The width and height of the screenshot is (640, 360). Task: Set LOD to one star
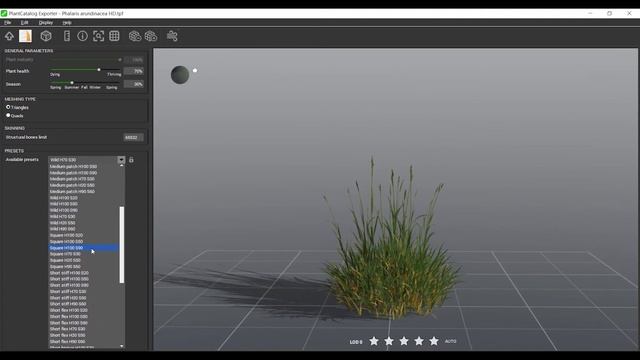click(x=374, y=341)
